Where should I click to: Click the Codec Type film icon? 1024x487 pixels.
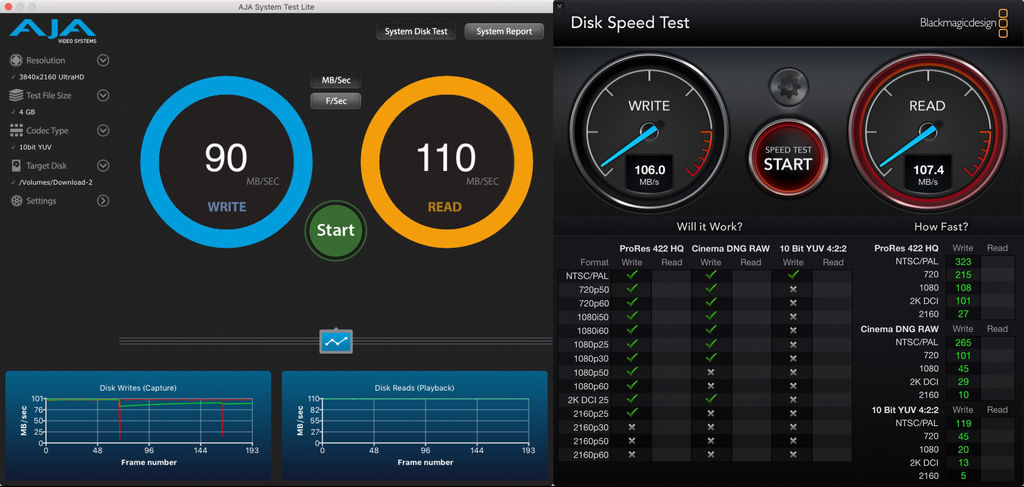coord(16,131)
